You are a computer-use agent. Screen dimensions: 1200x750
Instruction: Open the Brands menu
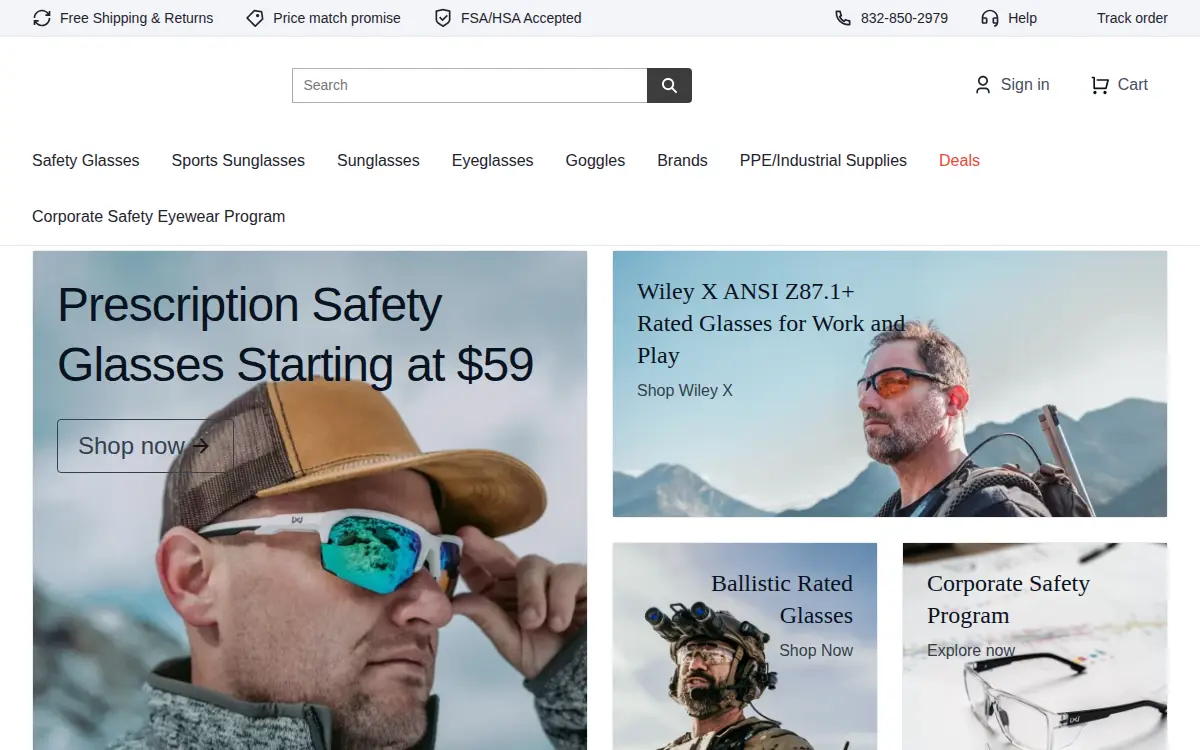pyautogui.click(x=682, y=160)
